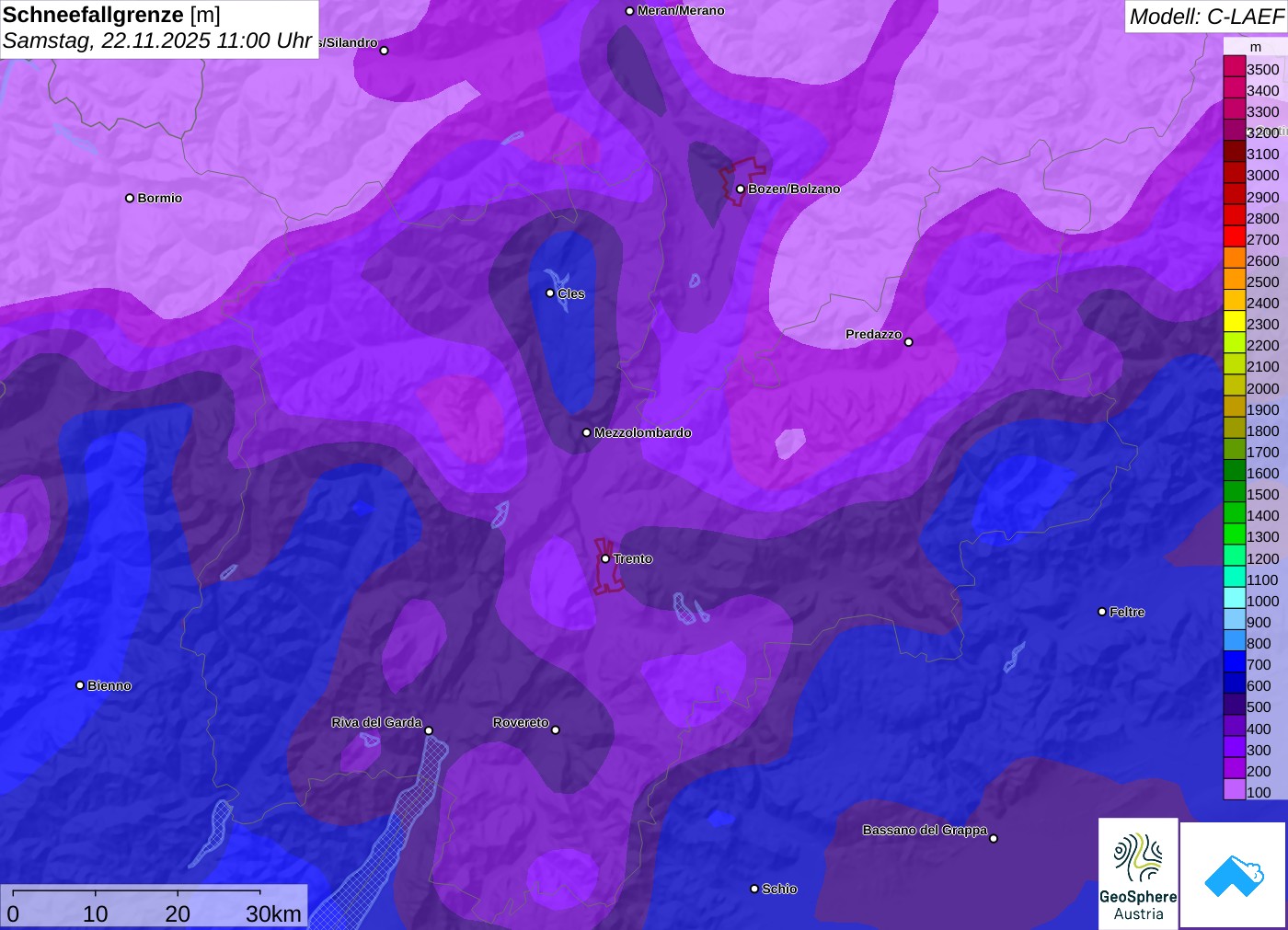This screenshot has height=930, width=1288.
Task: Click the legend unit header m
Action: [x=1256, y=47]
